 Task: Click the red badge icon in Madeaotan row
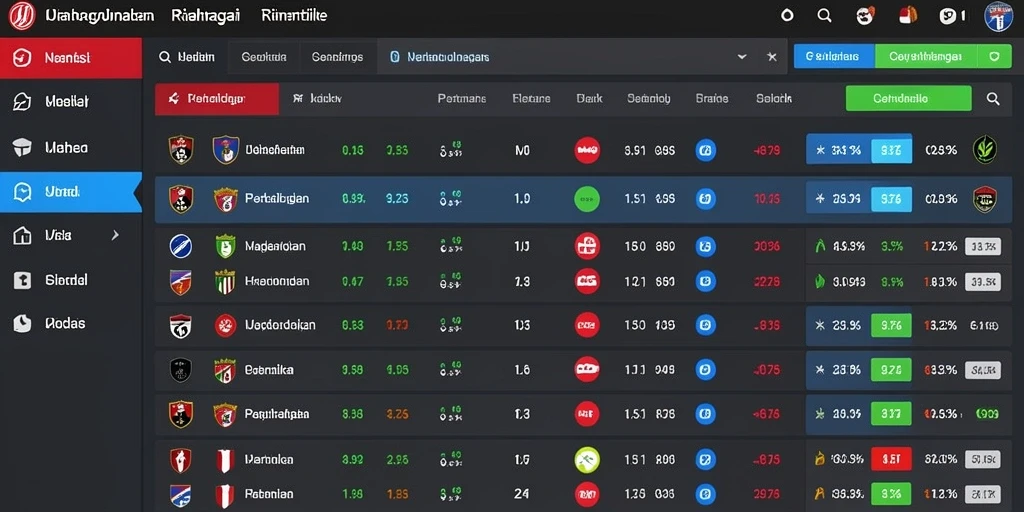587,246
